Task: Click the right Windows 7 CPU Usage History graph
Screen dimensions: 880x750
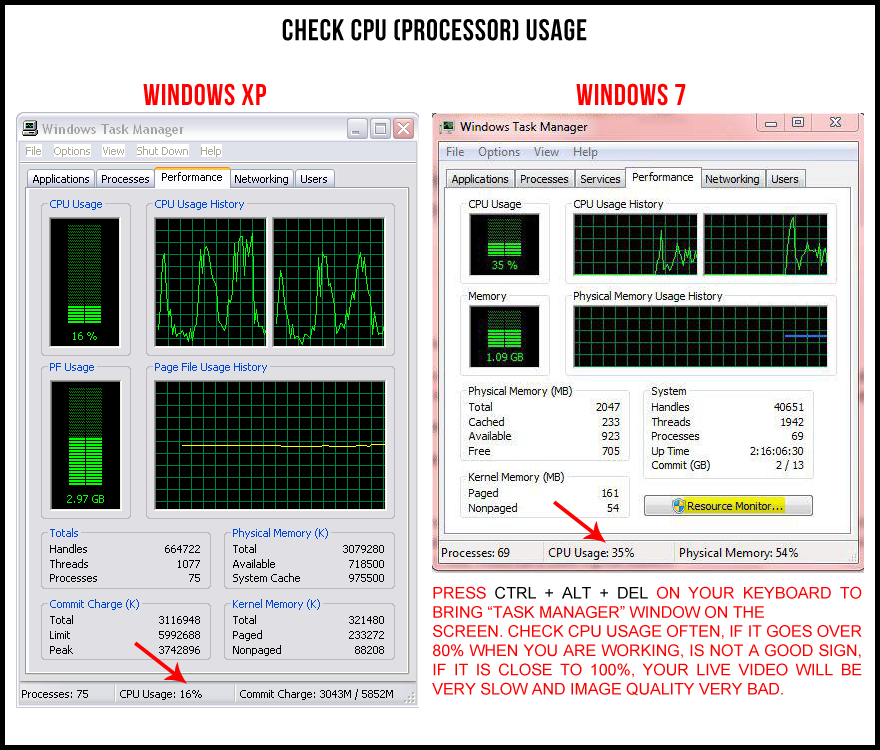Action: (x=766, y=244)
